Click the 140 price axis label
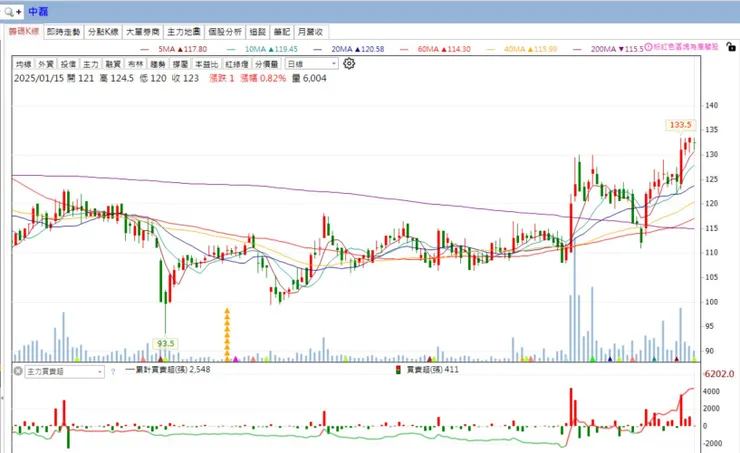Viewport: 740px width, 453px height. pos(712,106)
